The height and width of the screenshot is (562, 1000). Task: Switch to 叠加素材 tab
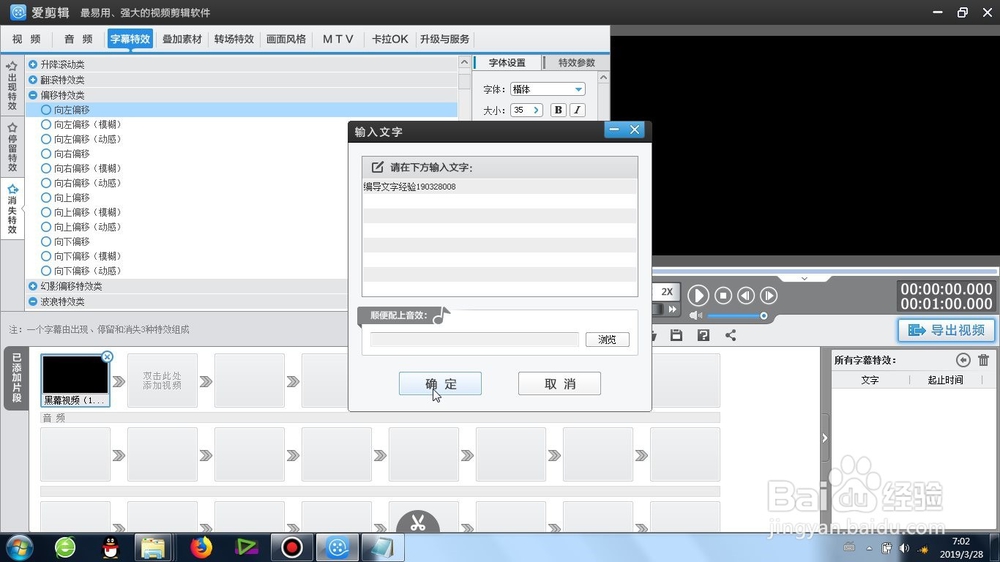[182, 39]
